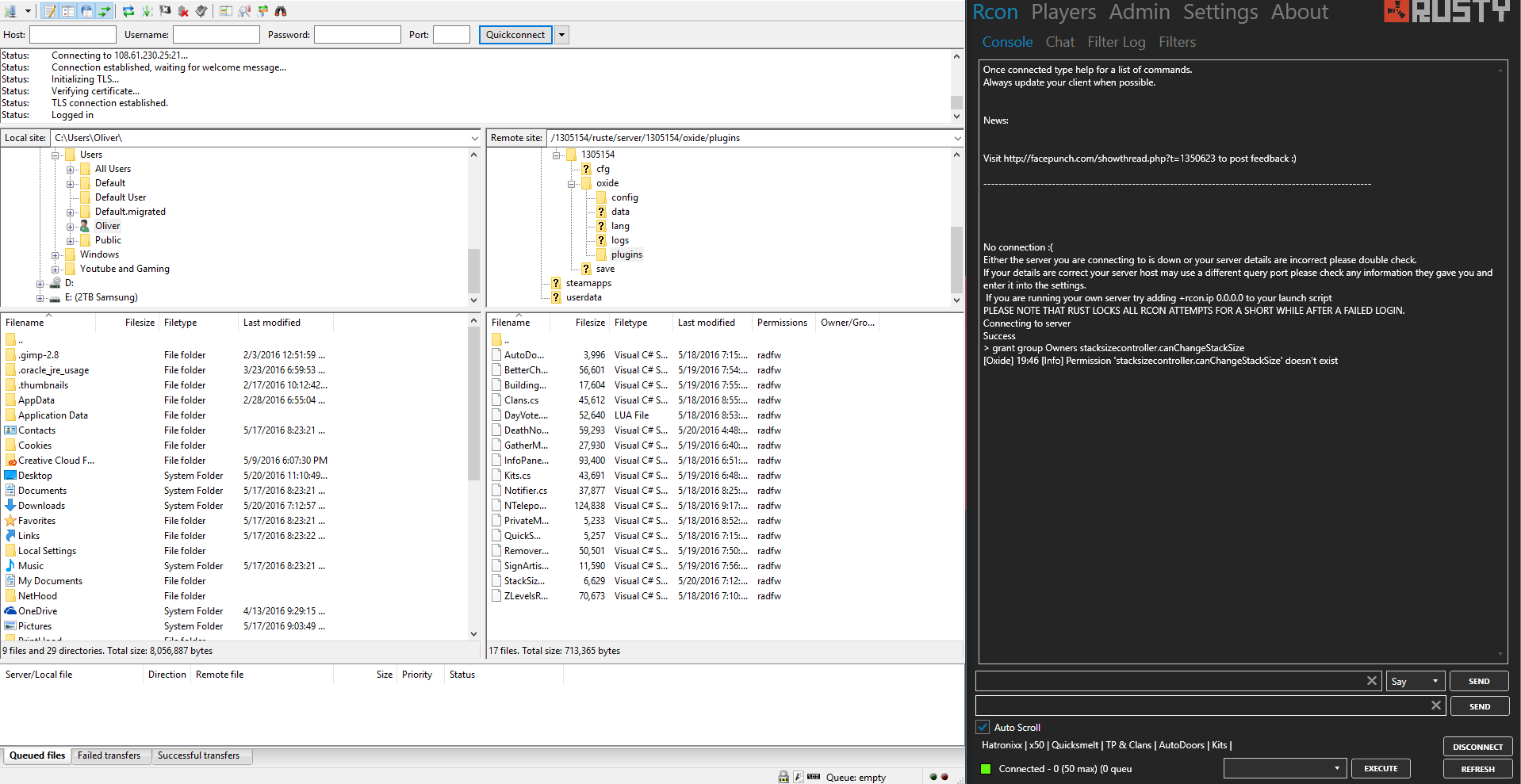Click the Execute button
This screenshot has height=784, width=1521.
point(1381,768)
